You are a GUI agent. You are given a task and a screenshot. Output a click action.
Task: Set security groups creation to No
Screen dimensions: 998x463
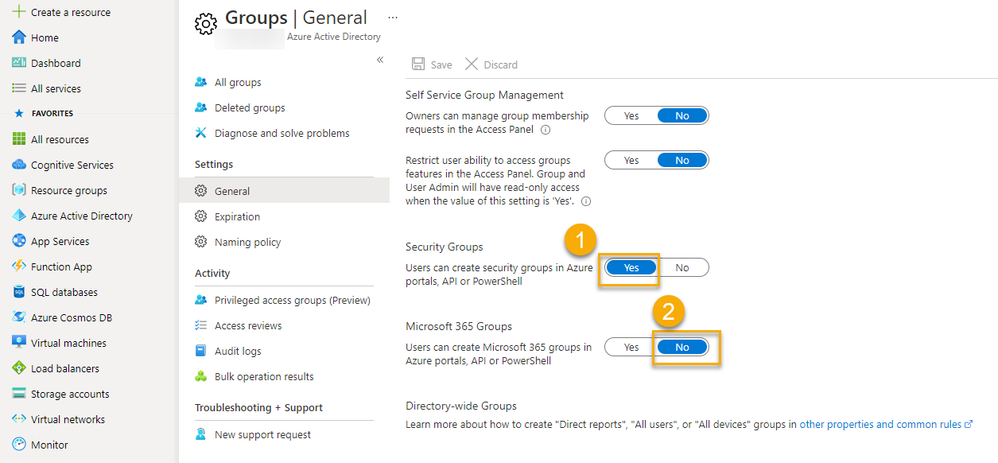(682, 268)
